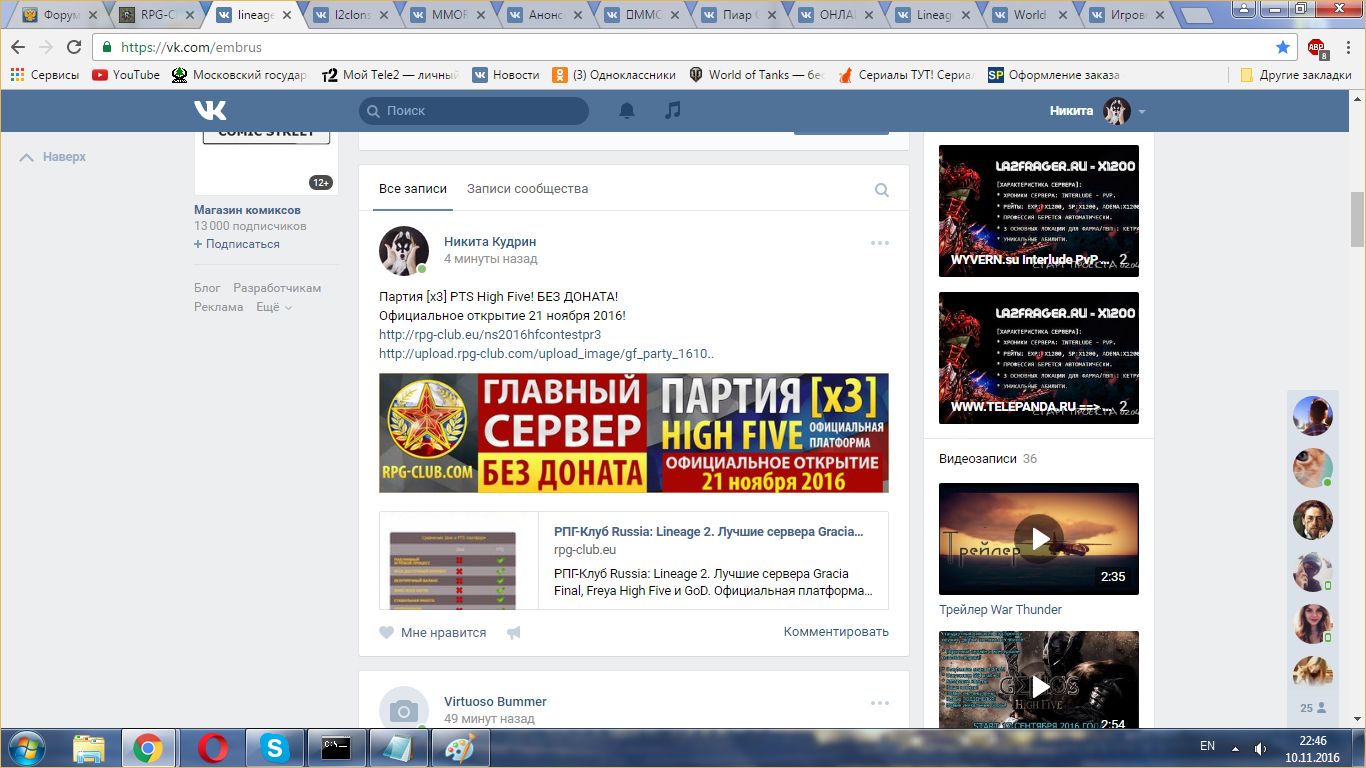Open the music note player icon
The width and height of the screenshot is (1366, 768).
673,111
